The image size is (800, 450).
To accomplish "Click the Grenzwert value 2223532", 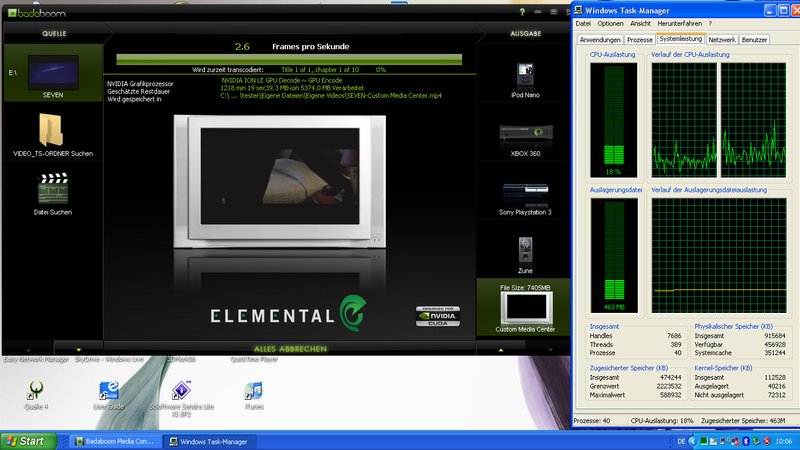I will (669, 387).
